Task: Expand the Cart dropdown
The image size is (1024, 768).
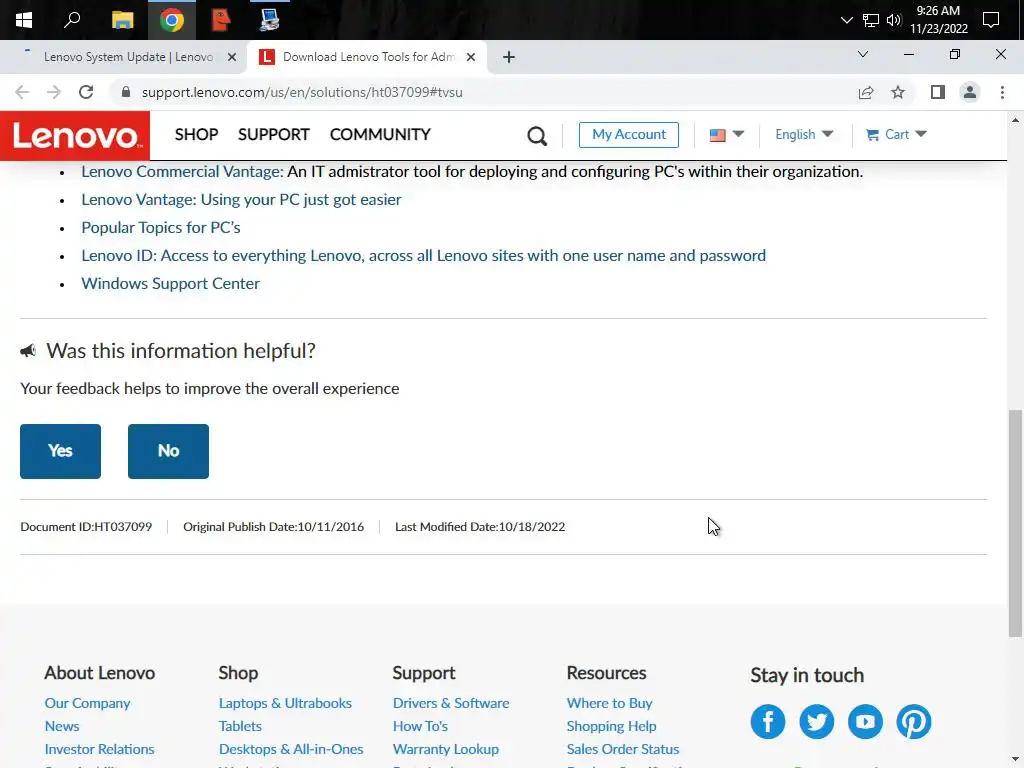Action: (896, 135)
